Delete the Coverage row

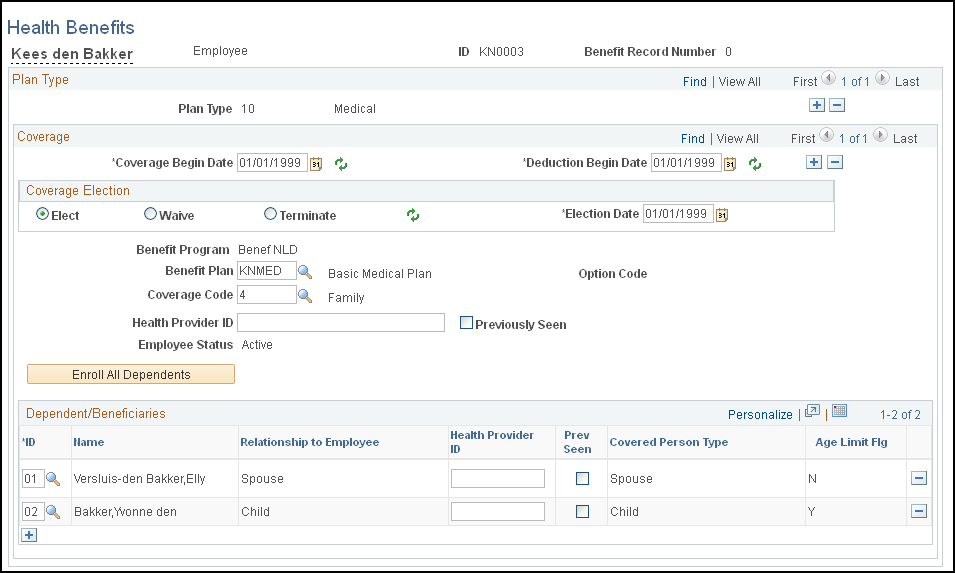[x=835, y=162]
